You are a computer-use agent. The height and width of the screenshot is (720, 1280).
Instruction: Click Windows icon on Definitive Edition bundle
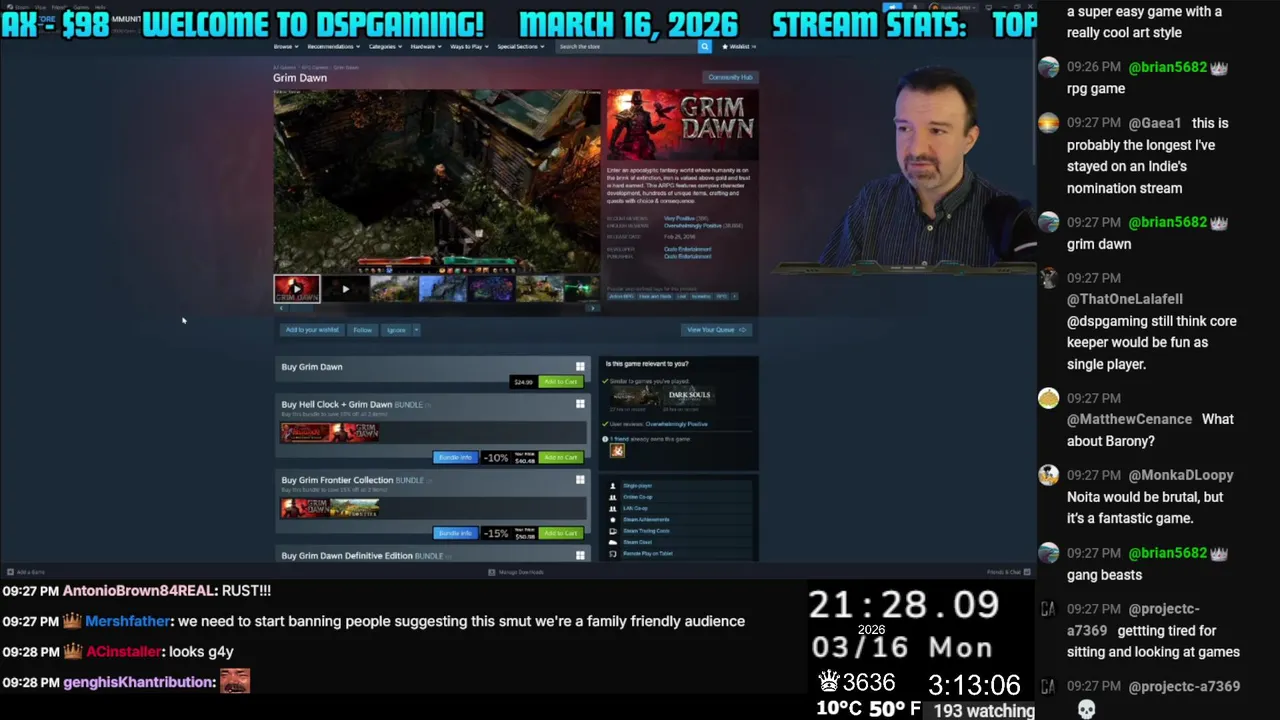coord(580,556)
